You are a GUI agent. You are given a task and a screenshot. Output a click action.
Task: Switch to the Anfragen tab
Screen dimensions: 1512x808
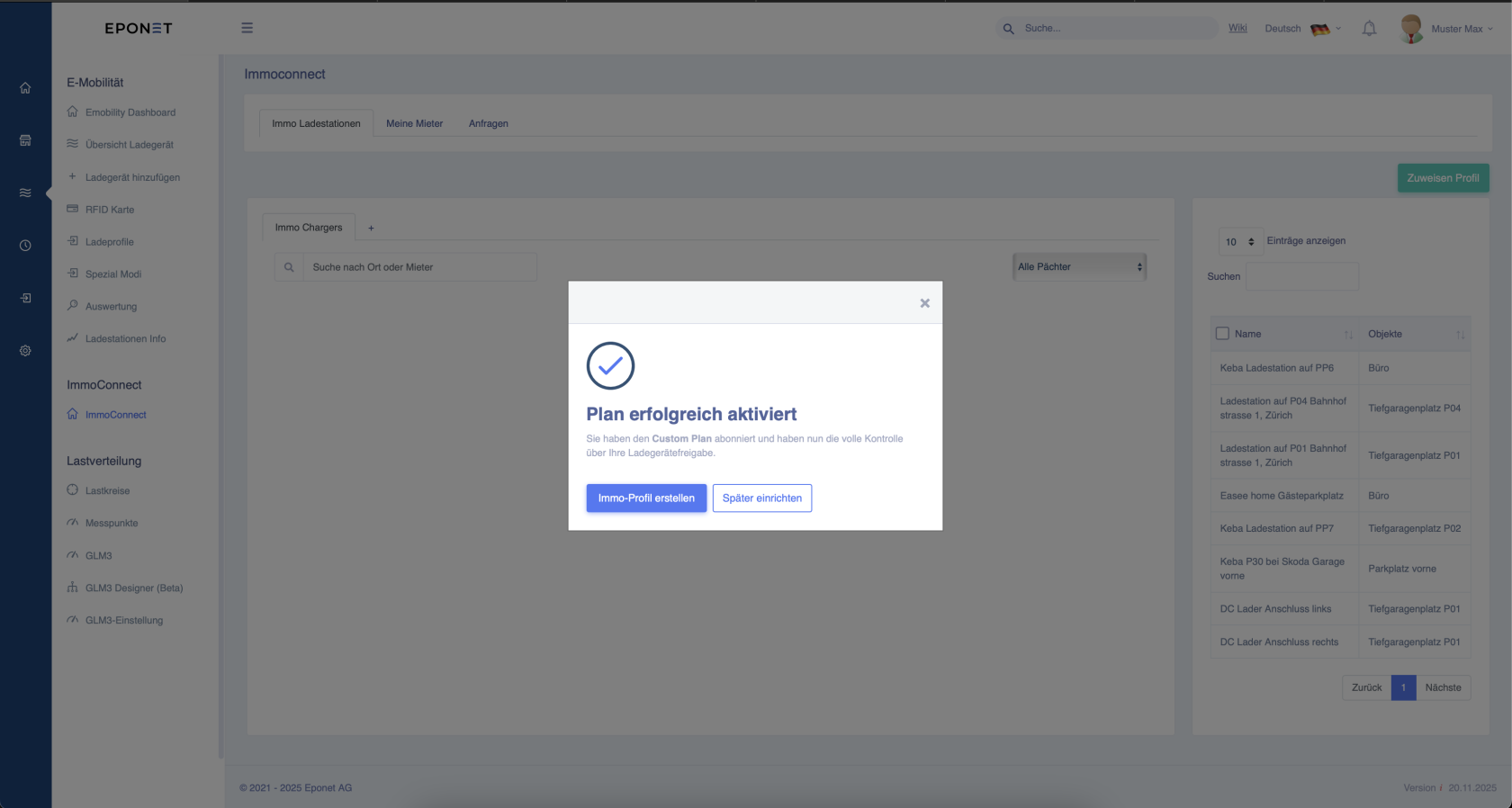488,123
